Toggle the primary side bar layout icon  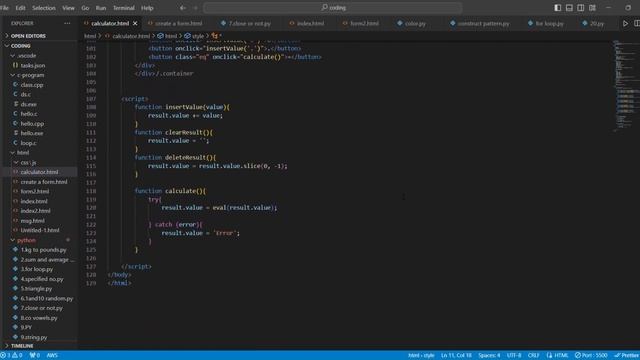click(x=558, y=8)
